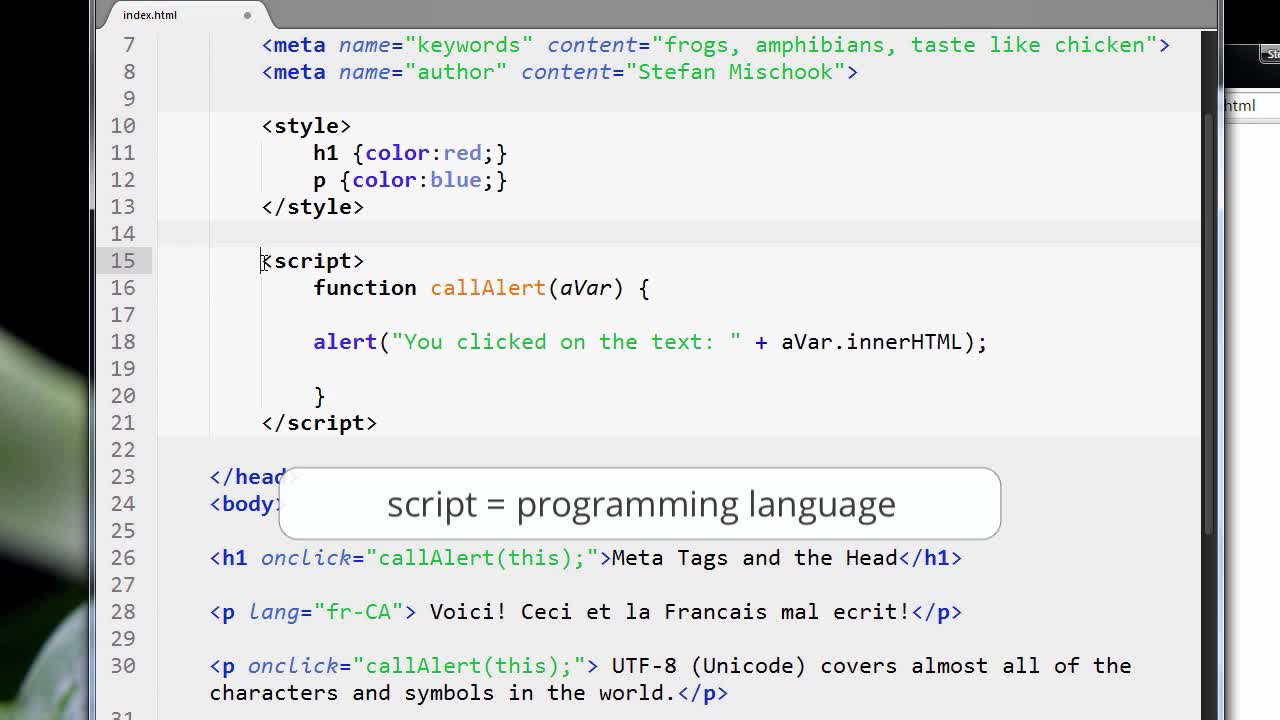Click the 'blue' color value in p rule
Viewport: 1280px width, 720px height.
(x=456, y=180)
